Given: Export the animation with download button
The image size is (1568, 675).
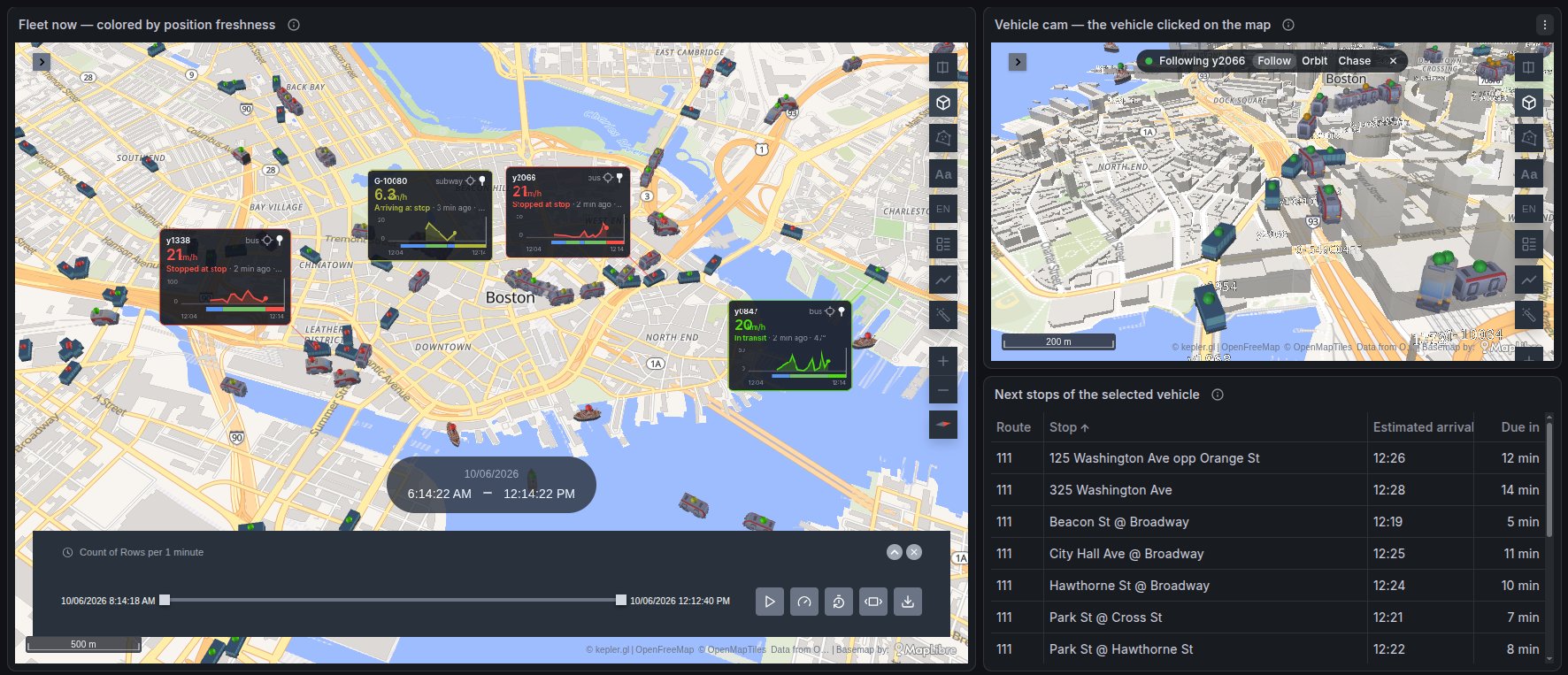Looking at the screenshot, I should click(908, 602).
